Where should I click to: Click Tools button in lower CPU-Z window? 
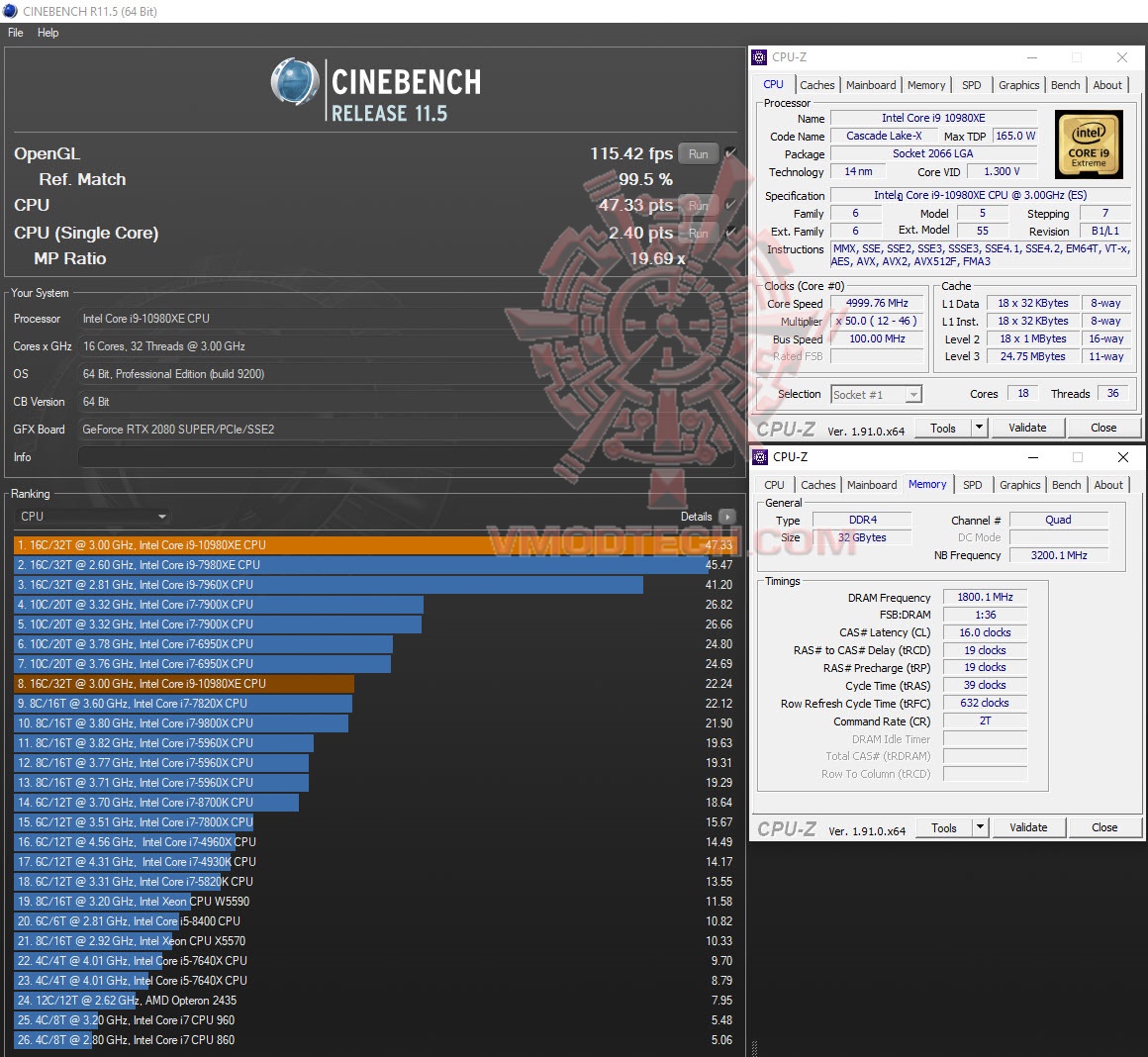[x=944, y=827]
